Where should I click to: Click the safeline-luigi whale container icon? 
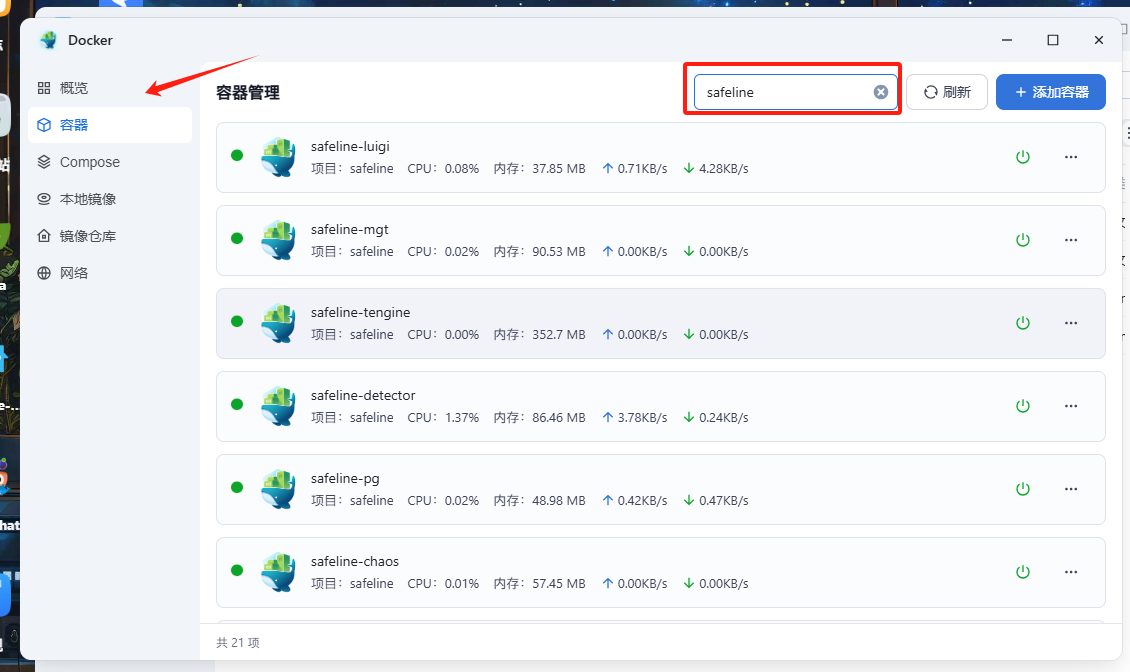pyautogui.click(x=278, y=157)
